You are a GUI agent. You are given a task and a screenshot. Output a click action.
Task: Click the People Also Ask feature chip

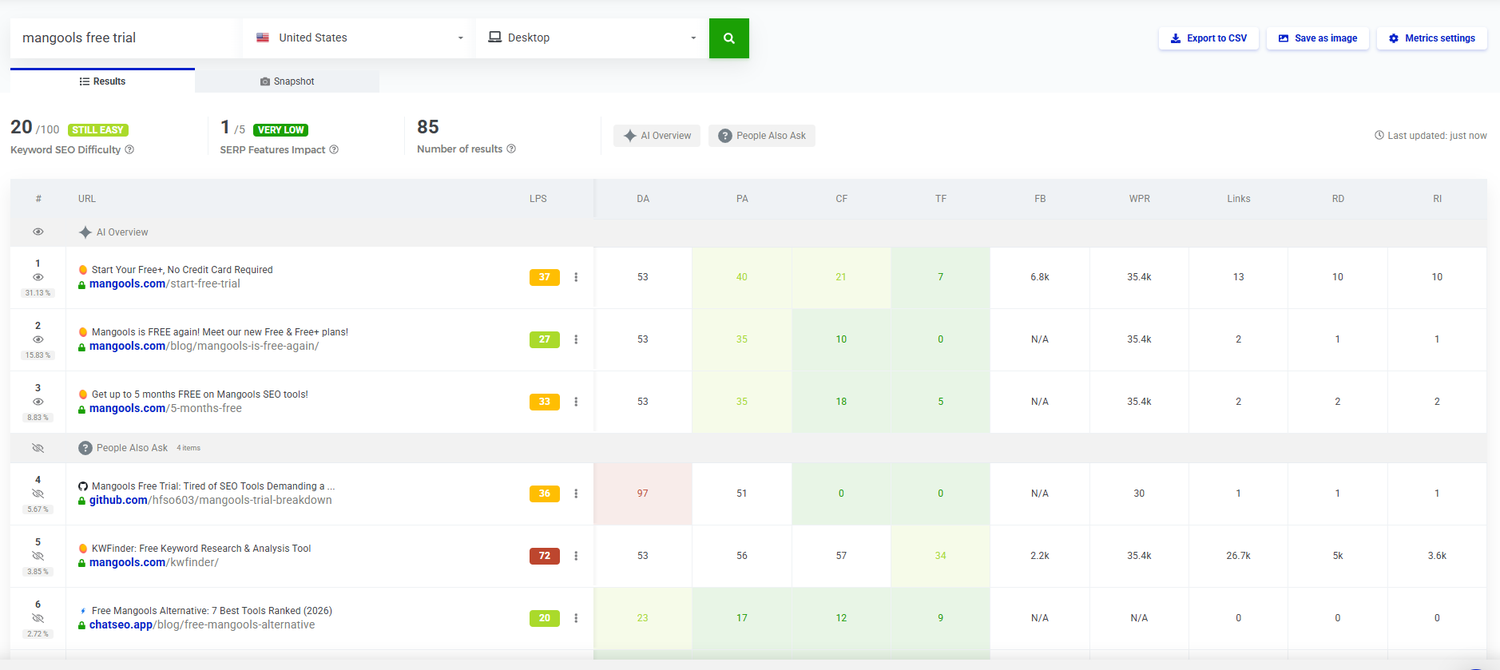762,135
